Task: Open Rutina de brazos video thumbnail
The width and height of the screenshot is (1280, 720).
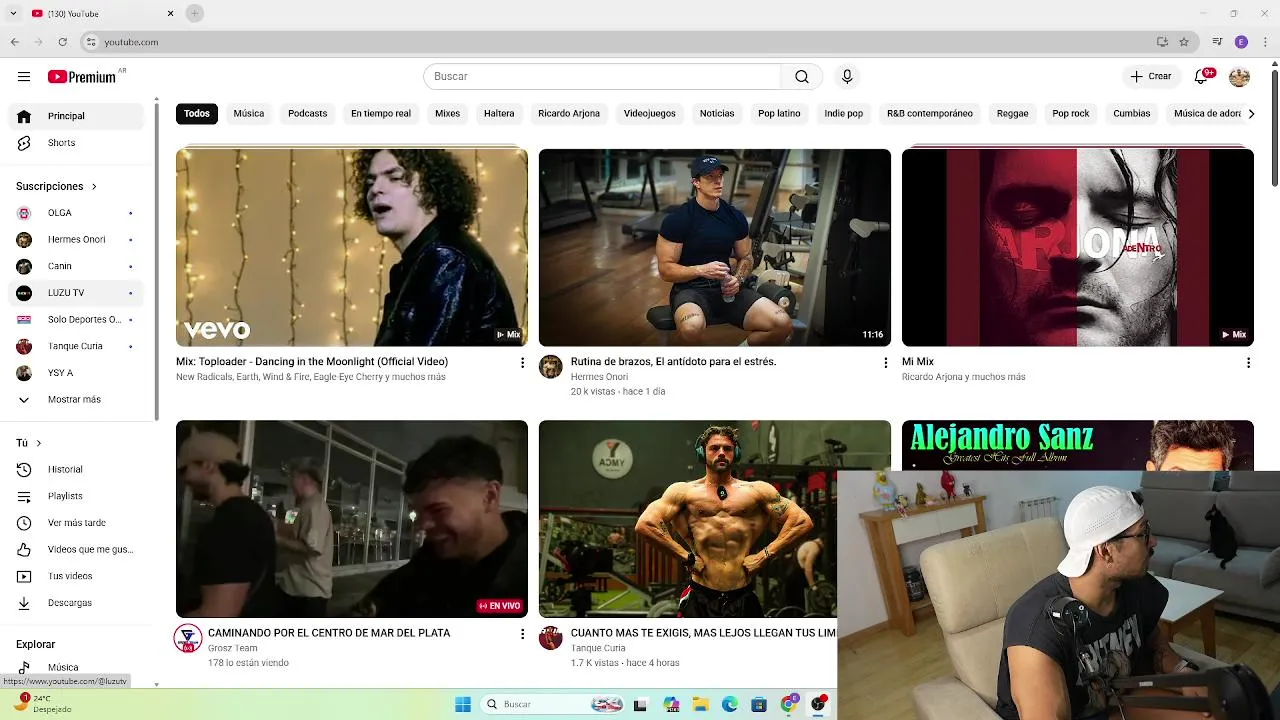Action: click(x=715, y=248)
